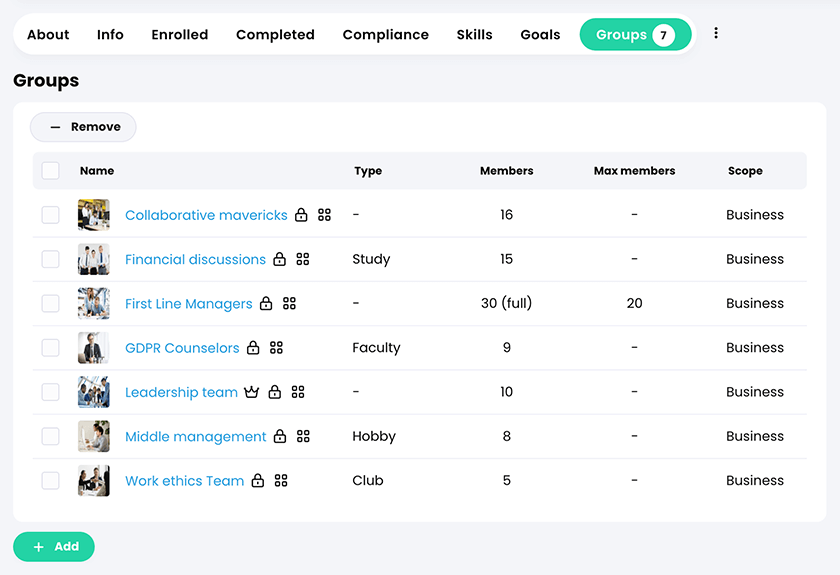
Task: Open the Completed tab
Action: point(275,35)
